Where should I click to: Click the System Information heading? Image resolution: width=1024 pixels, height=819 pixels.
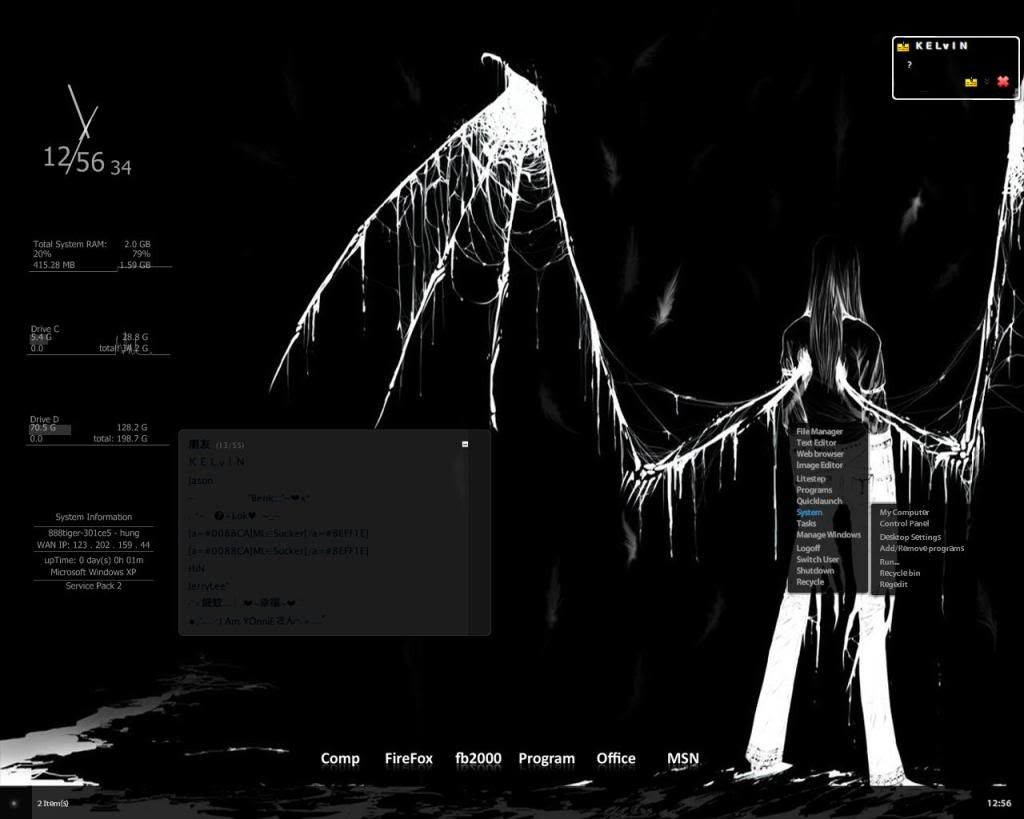pyautogui.click(x=93, y=517)
